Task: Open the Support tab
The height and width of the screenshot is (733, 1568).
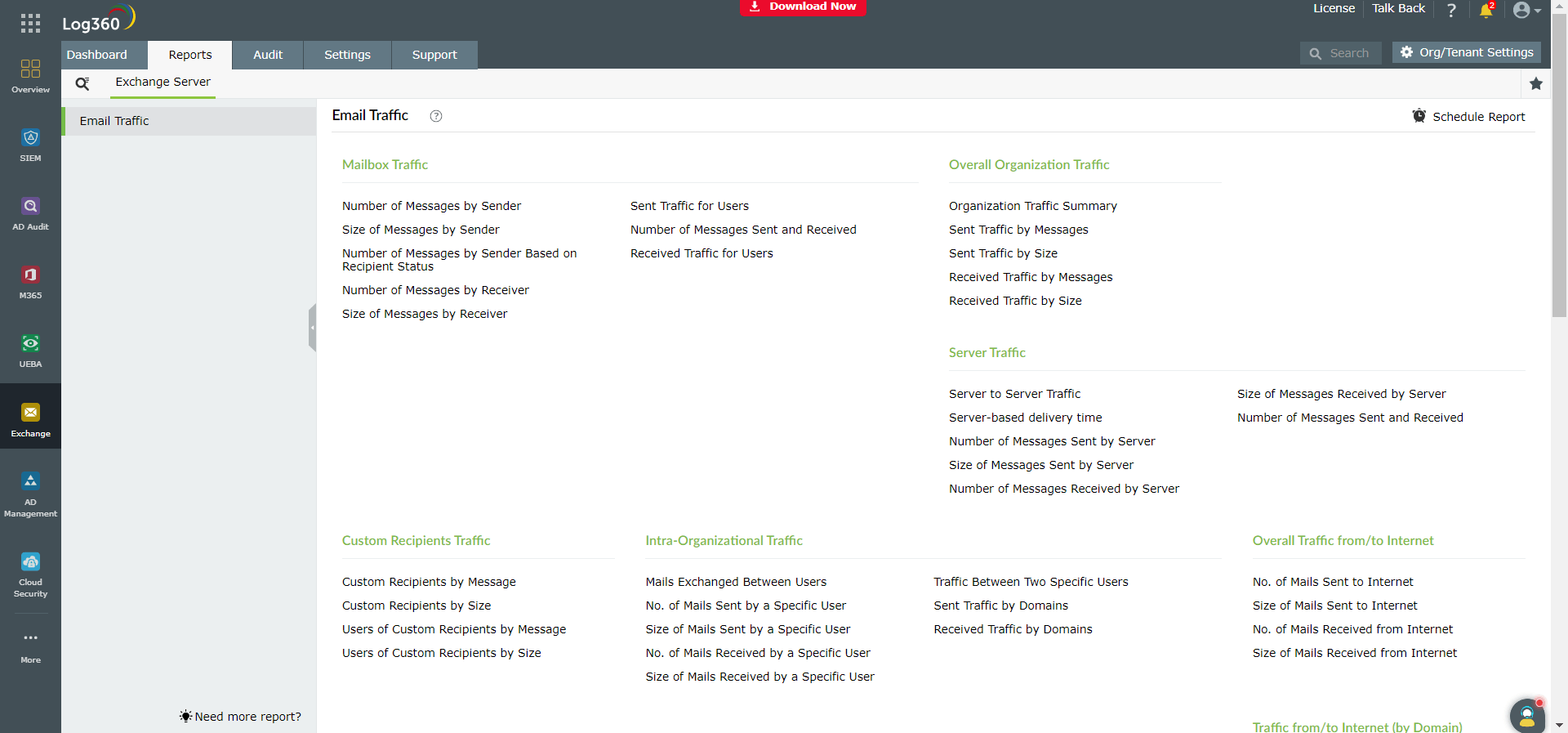Action: 434,55
